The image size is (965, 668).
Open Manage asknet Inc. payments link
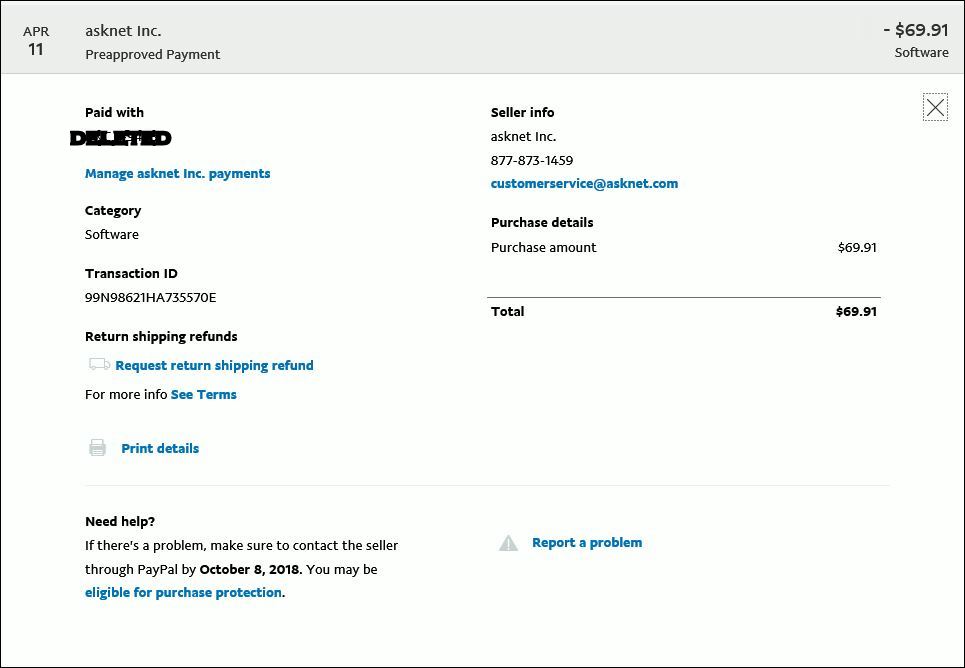point(177,174)
